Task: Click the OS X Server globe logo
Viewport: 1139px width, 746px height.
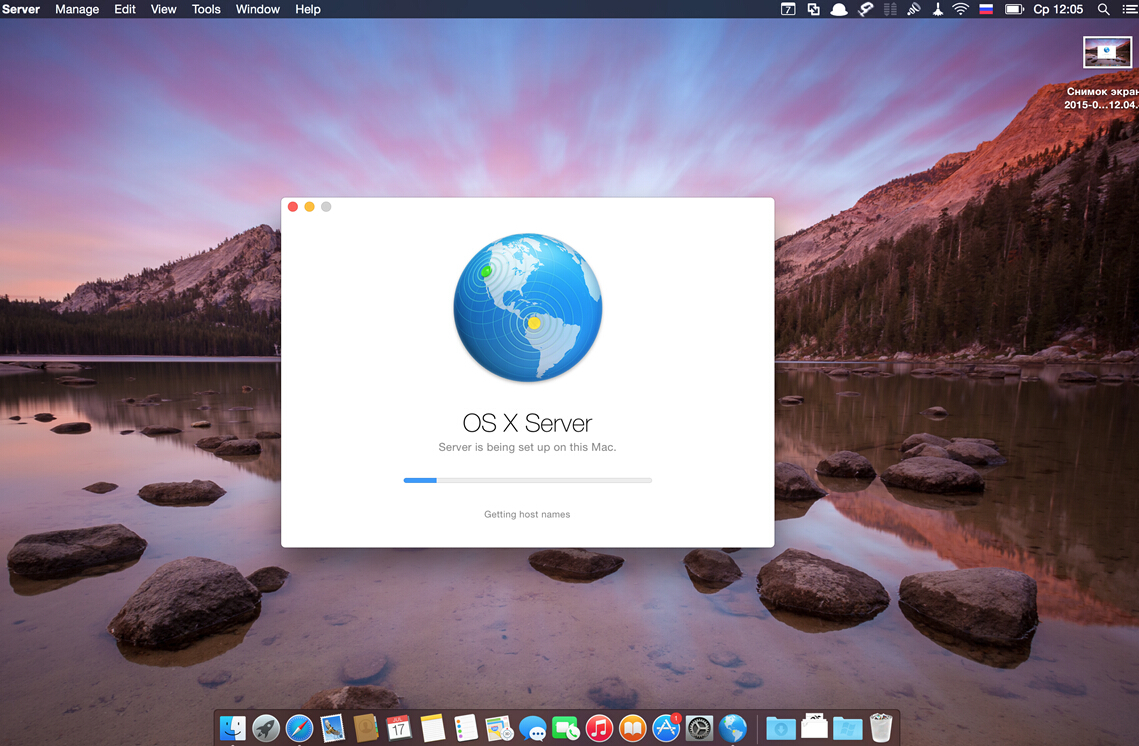Action: [x=528, y=308]
